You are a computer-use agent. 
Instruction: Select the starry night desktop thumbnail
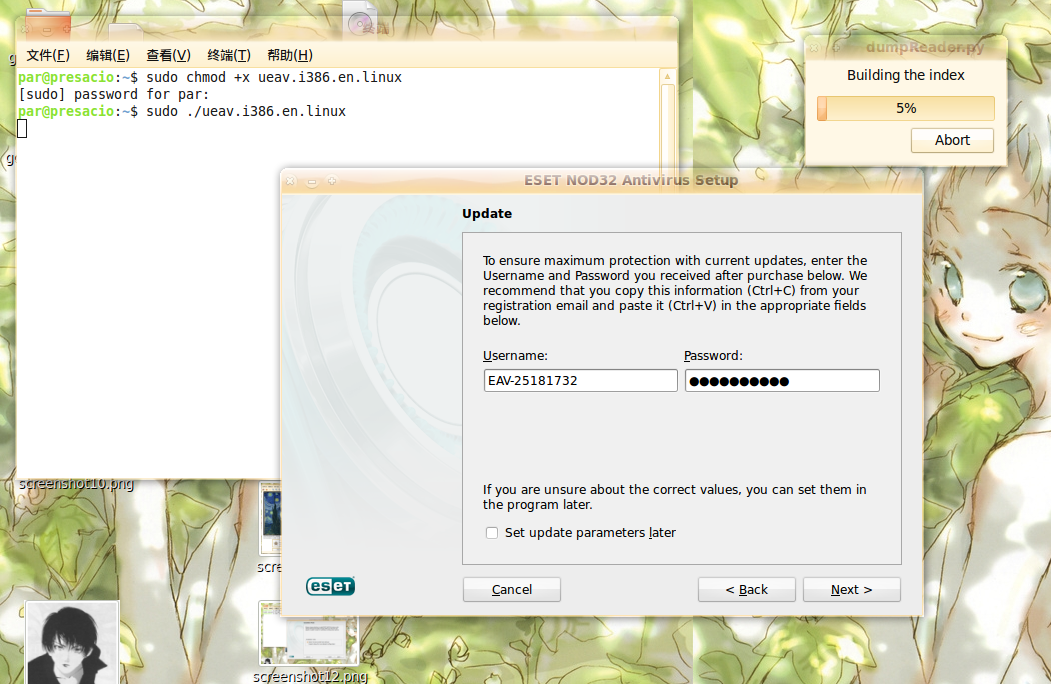tap(271, 518)
